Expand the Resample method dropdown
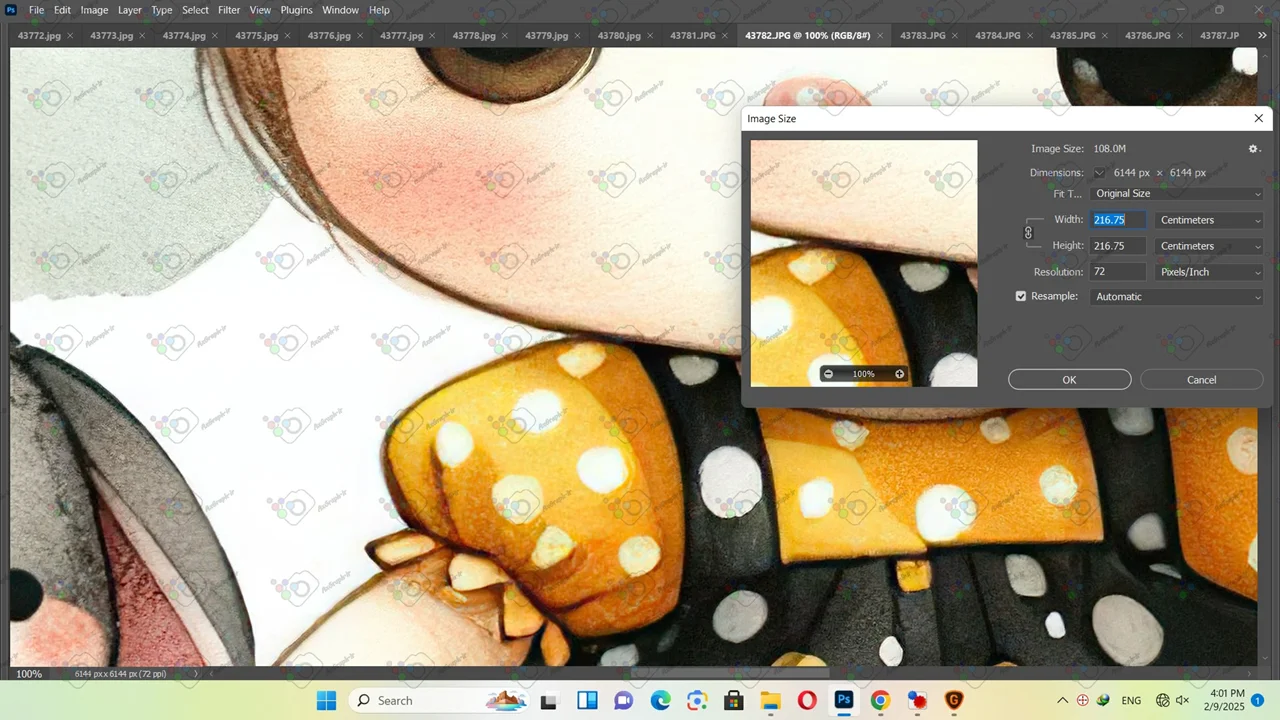 (x=1177, y=297)
